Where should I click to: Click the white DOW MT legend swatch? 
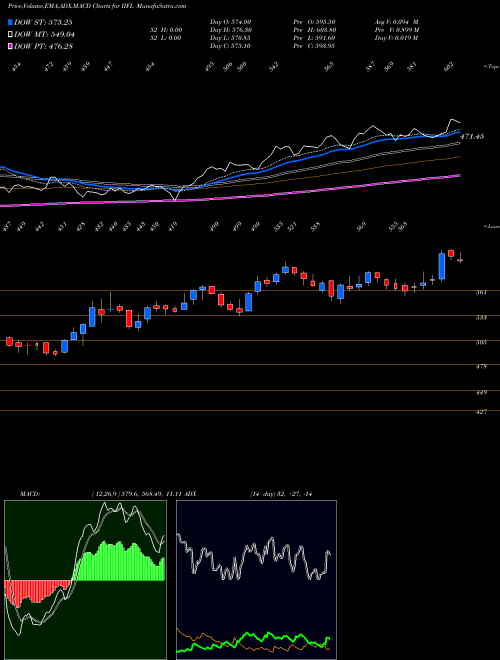coord(10,34)
